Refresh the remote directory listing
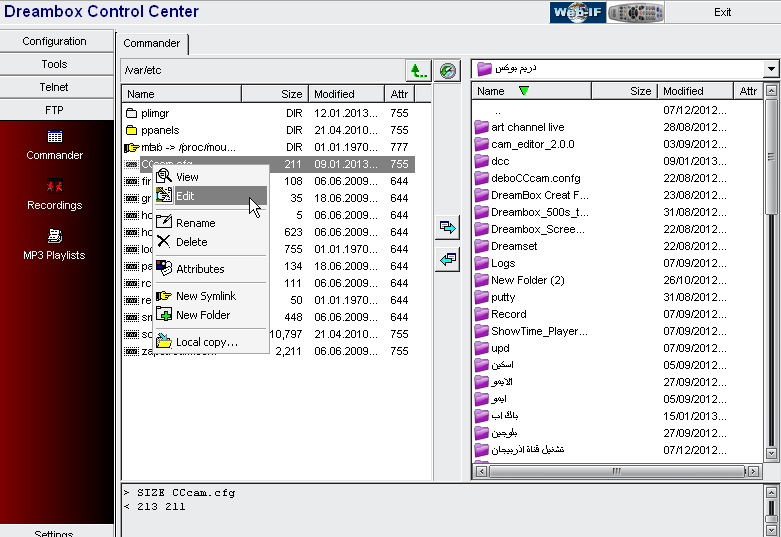The image size is (781, 537). tap(447, 71)
